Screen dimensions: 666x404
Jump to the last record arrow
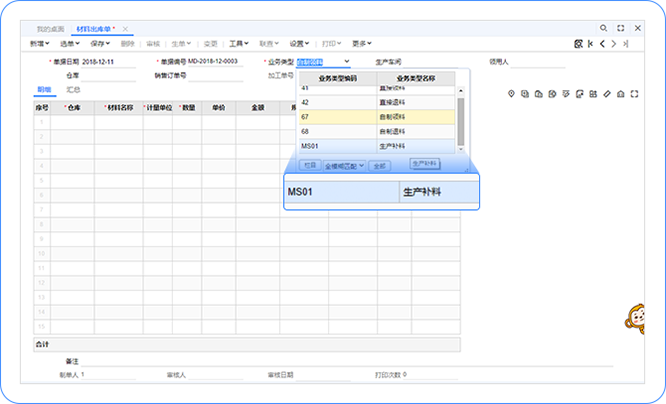point(625,44)
